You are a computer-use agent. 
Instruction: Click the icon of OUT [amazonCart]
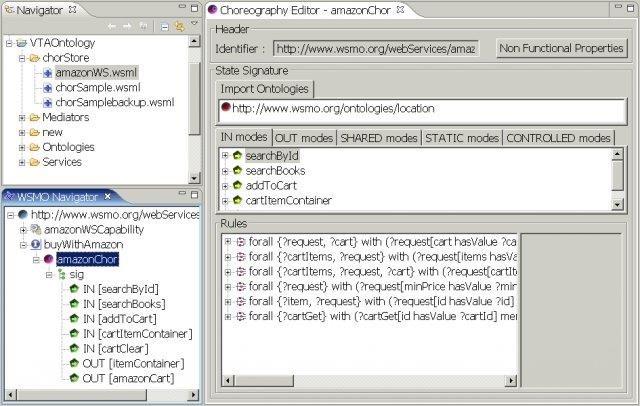pyautogui.click(x=74, y=378)
